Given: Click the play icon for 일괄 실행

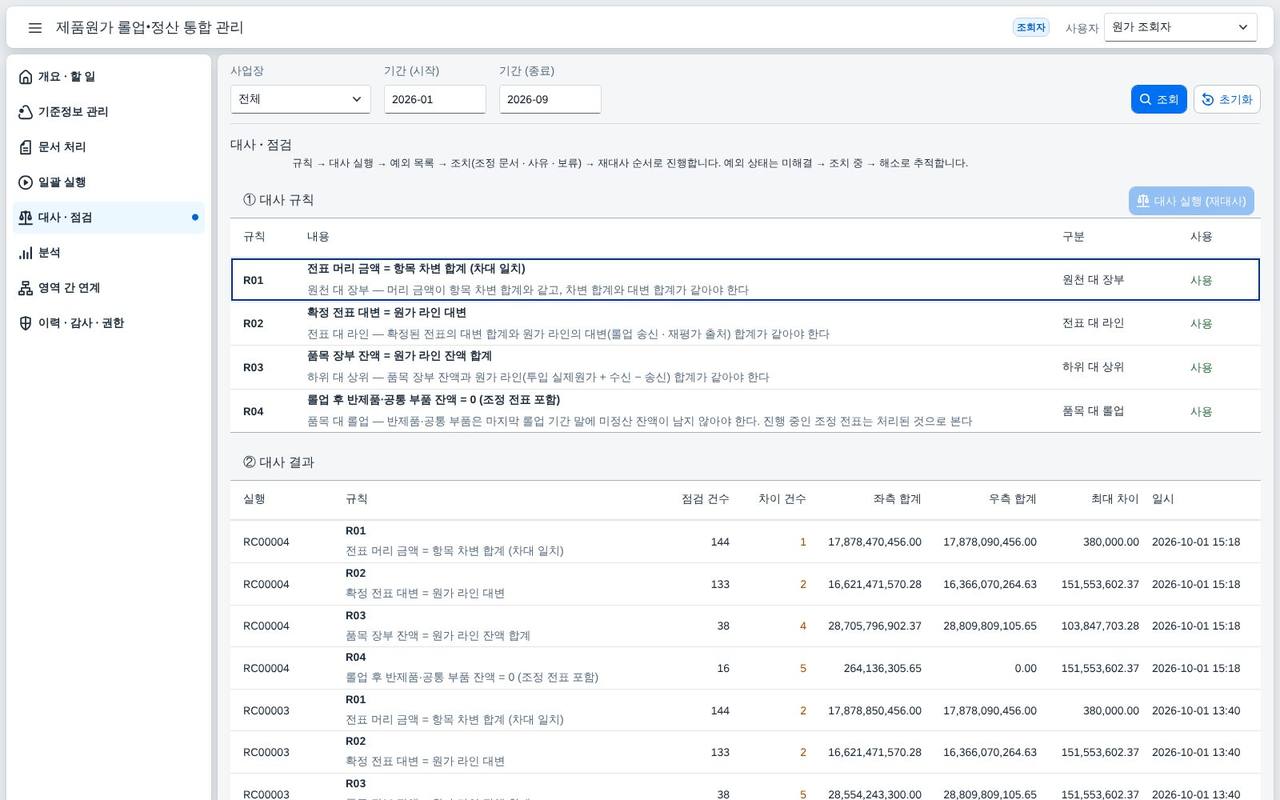Looking at the screenshot, I should tap(26, 182).
